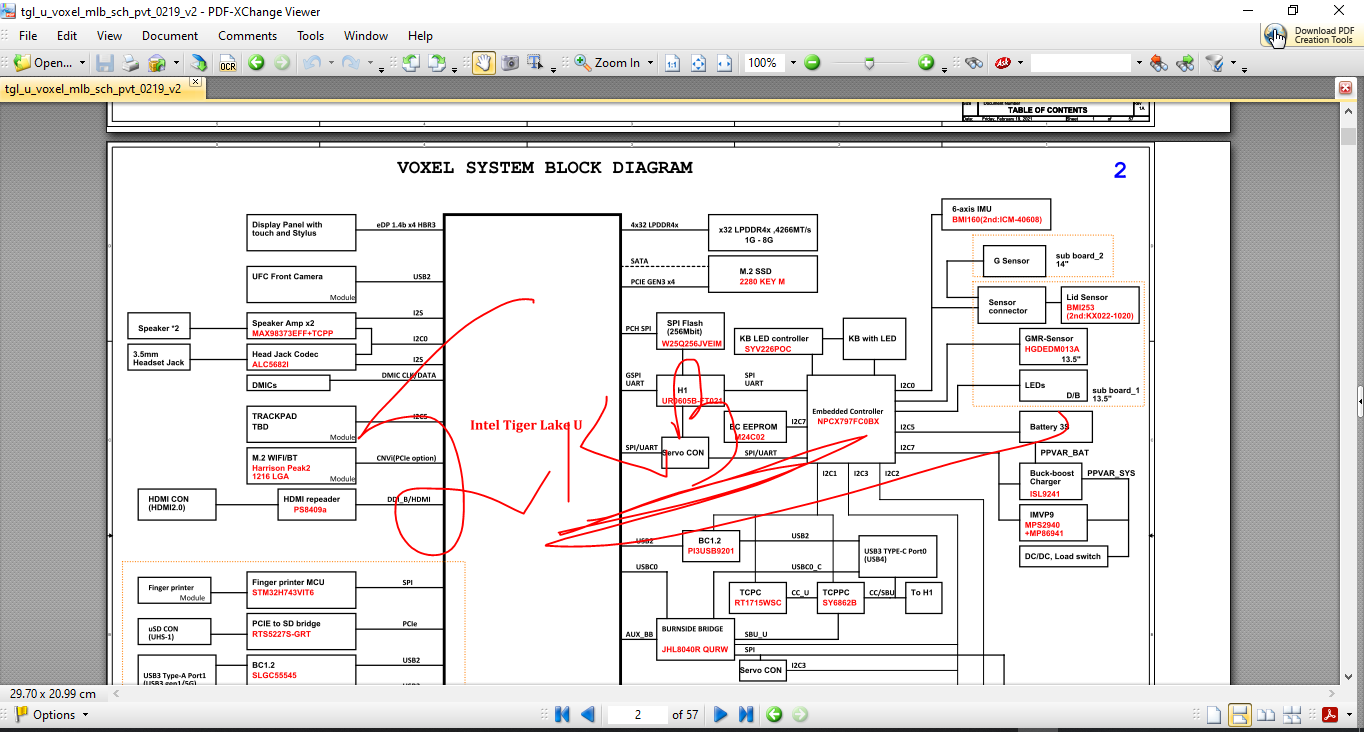Select continuous page layout
Image resolution: width=1364 pixels, height=732 pixels.
[1240, 714]
